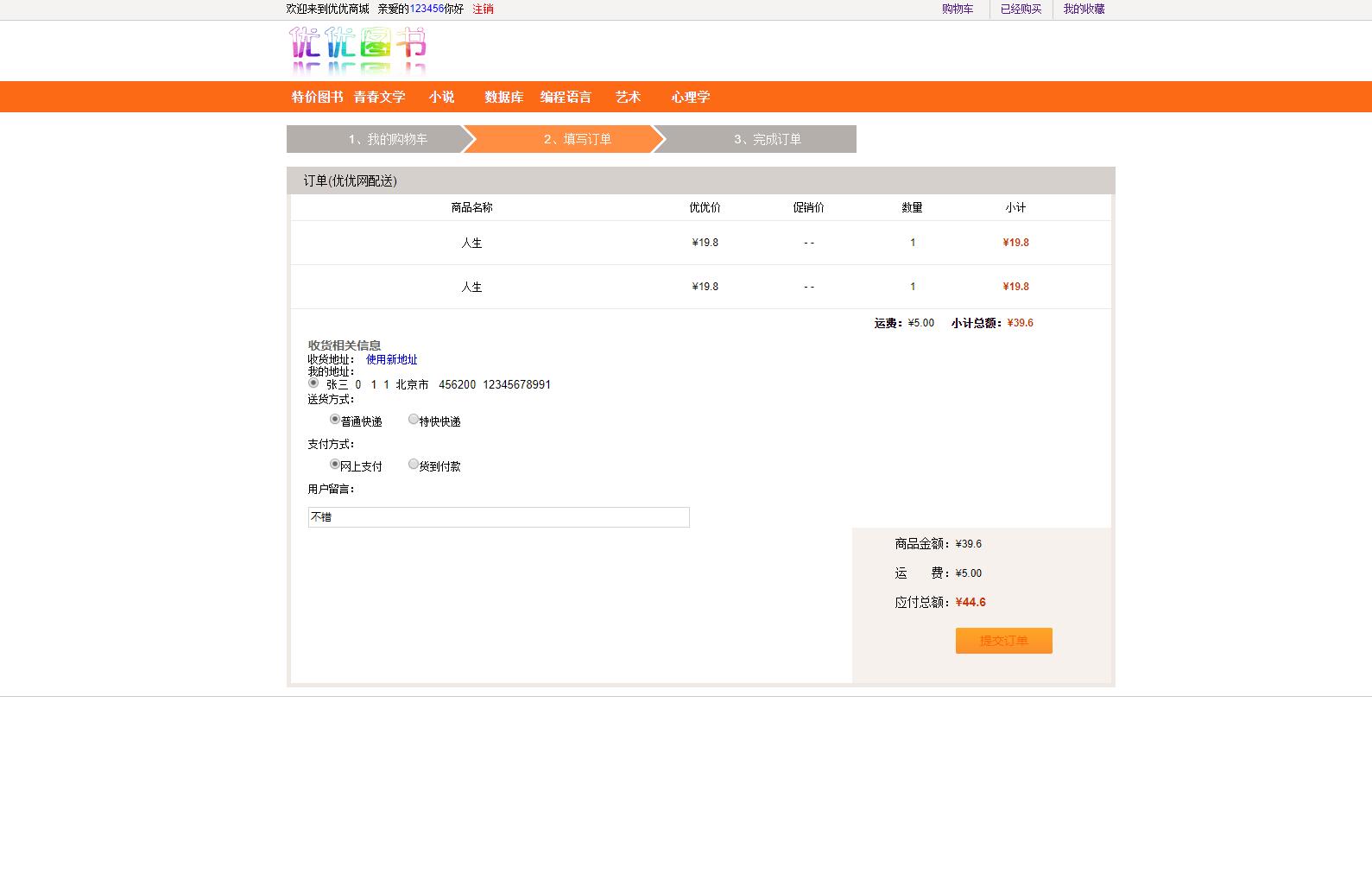Go to 艺术 category
Screen dimensions: 1372x886
pos(628,97)
